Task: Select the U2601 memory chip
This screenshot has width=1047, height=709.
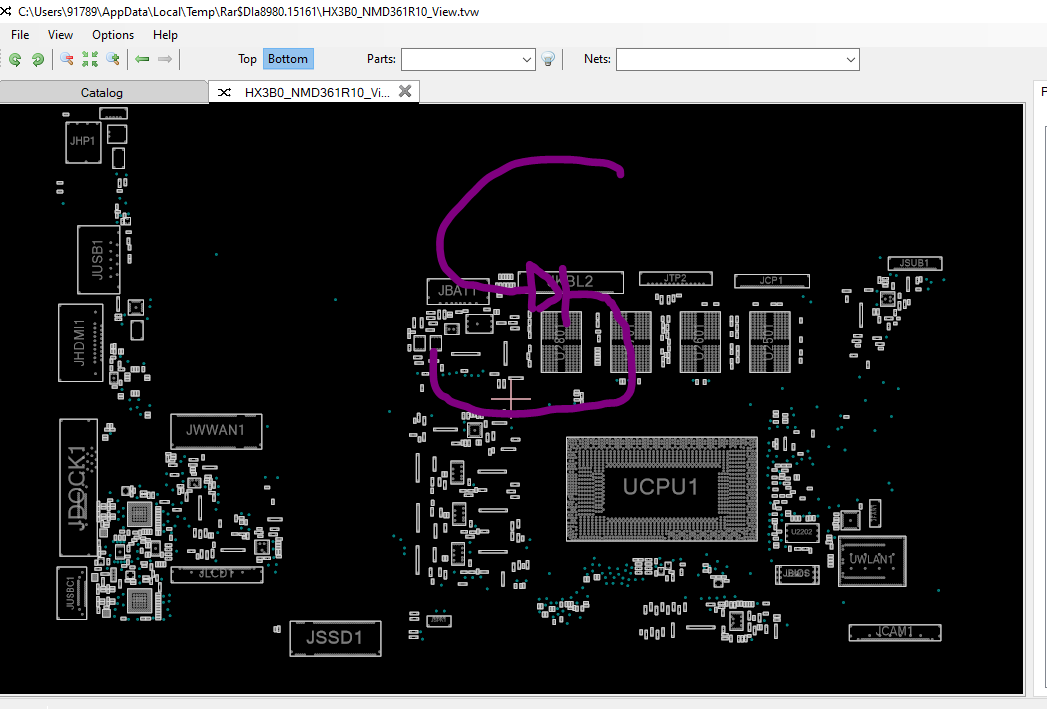Action: 700,342
